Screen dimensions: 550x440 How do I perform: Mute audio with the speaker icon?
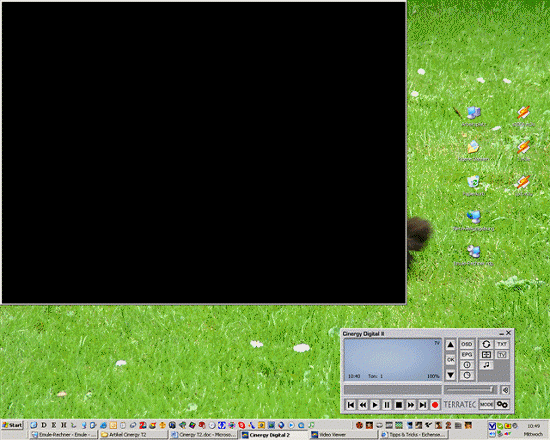coord(505,390)
